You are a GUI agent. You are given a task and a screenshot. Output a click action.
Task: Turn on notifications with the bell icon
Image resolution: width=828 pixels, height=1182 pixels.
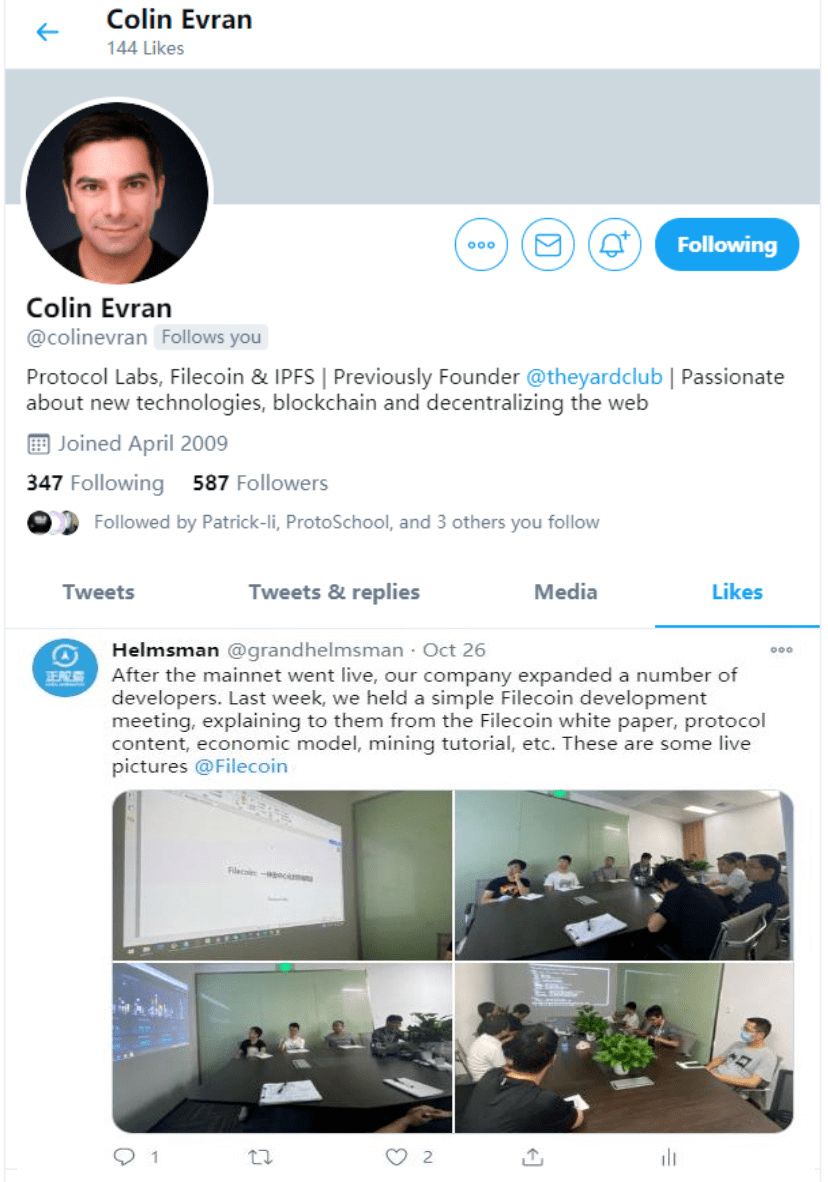[x=615, y=245]
